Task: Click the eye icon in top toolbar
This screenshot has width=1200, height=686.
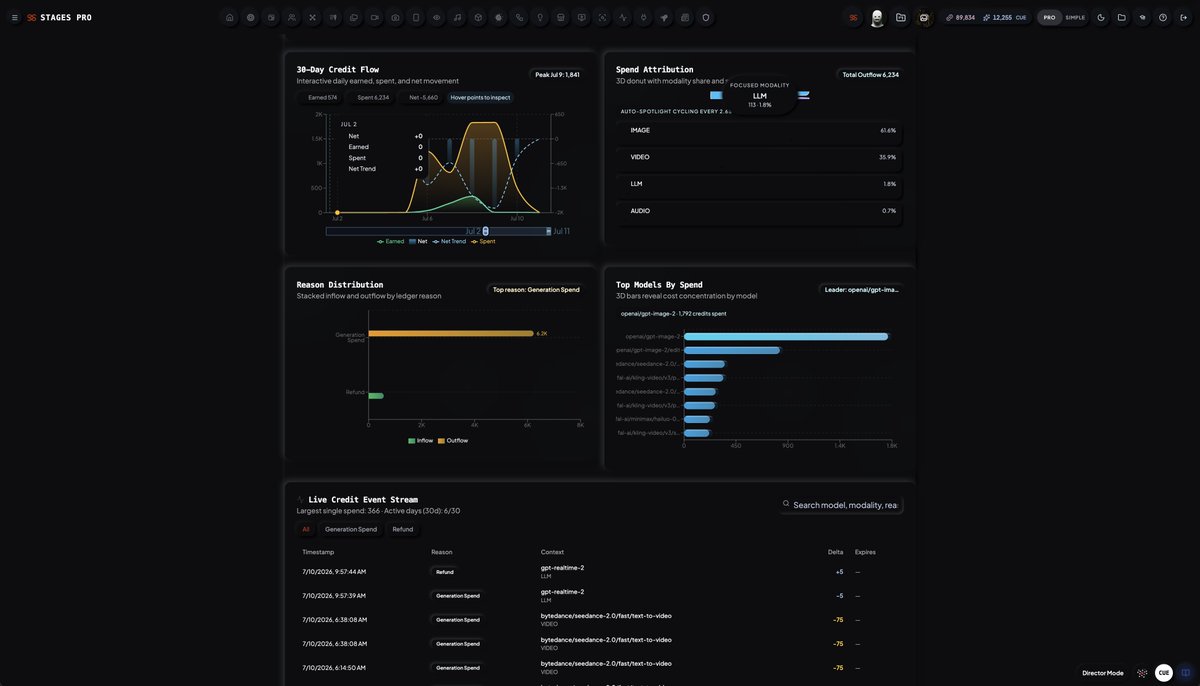Action: click(437, 17)
